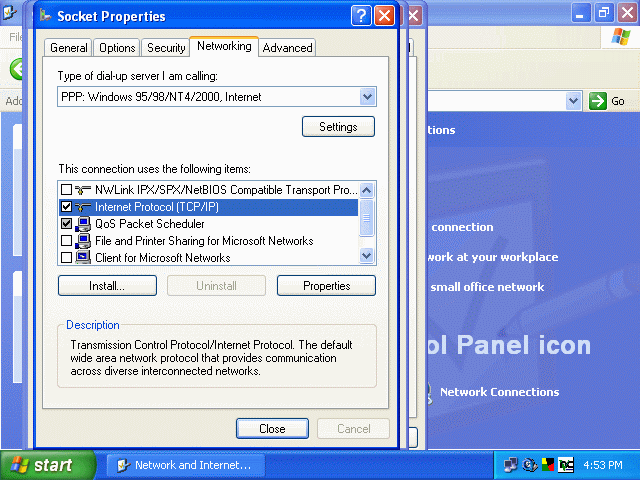Select the QoS Packet Scheduler row
The height and width of the screenshot is (480, 640).
(x=209, y=224)
